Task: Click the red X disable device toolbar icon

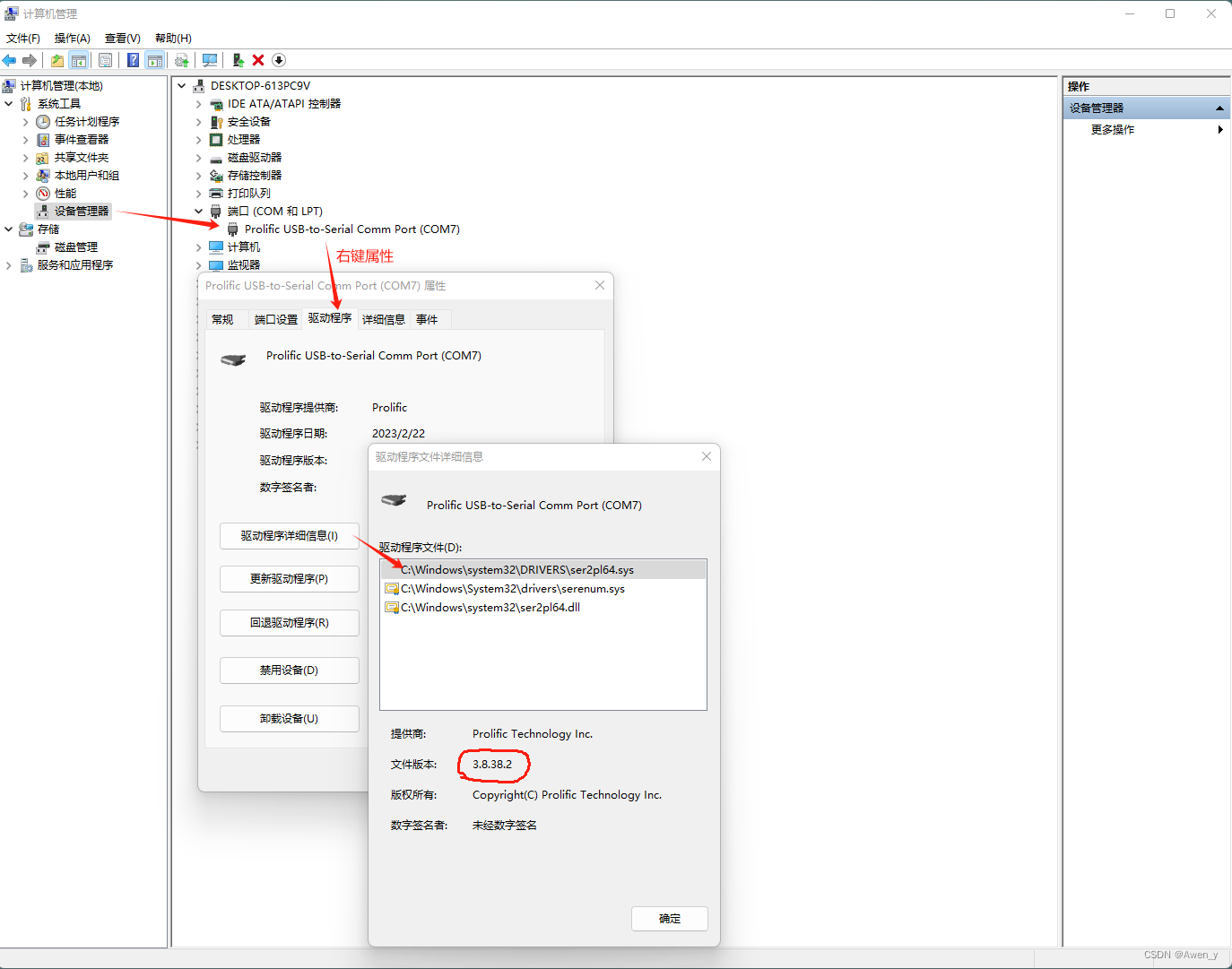Action: coord(258,59)
